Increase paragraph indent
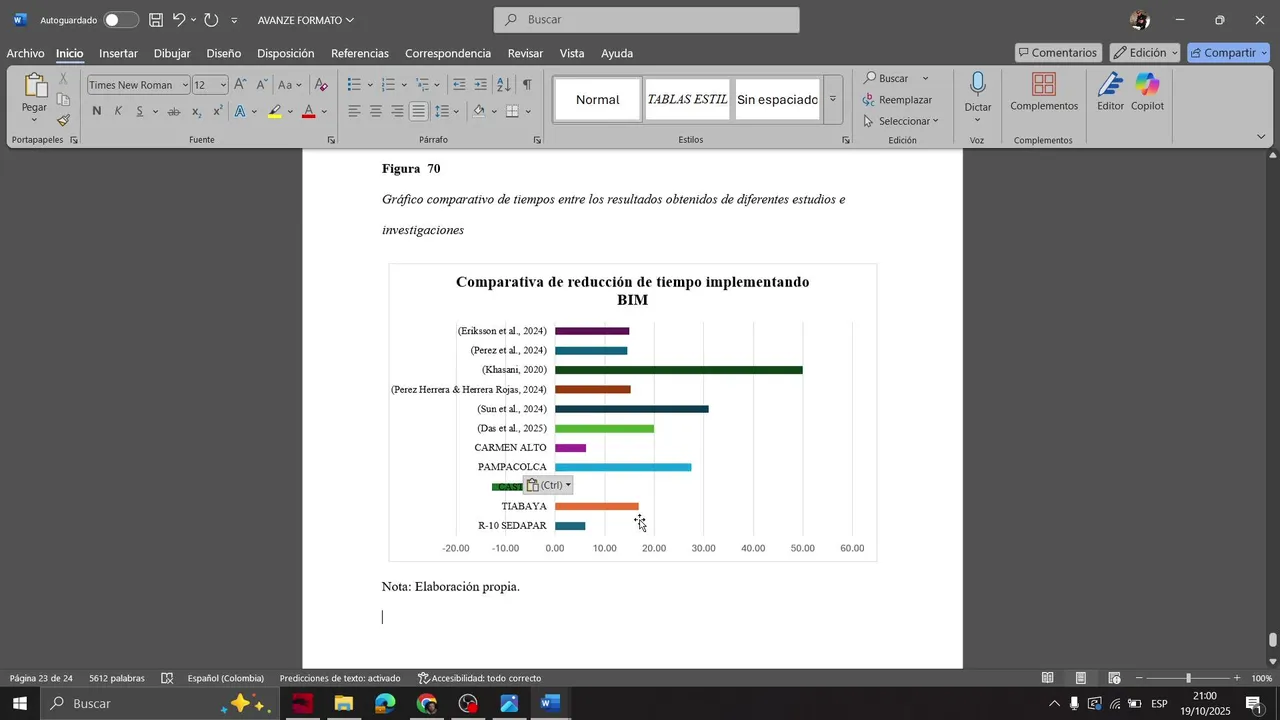The width and height of the screenshot is (1280, 720). point(481,85)
